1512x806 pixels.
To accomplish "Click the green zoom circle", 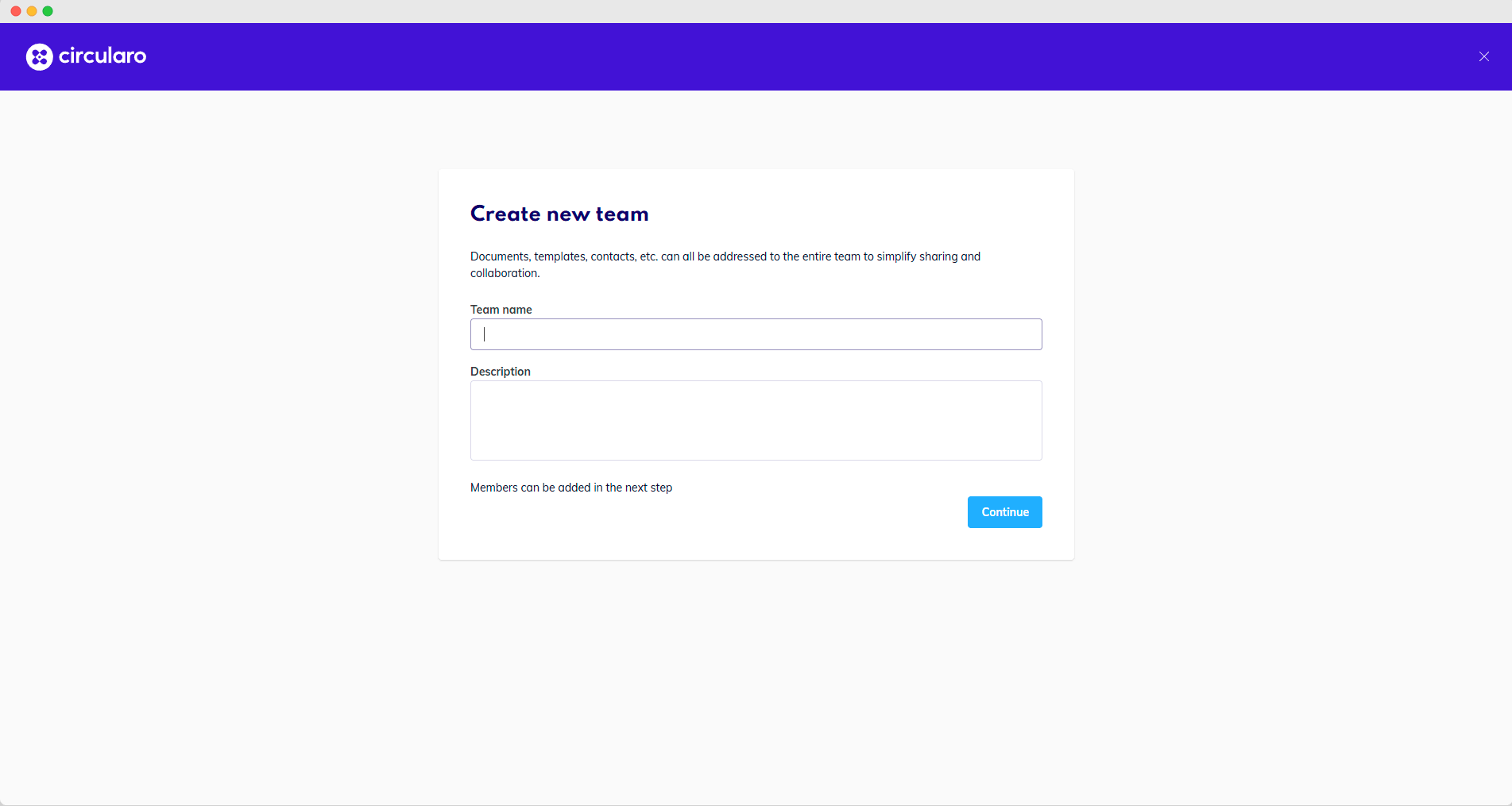I will pos(48,11).
